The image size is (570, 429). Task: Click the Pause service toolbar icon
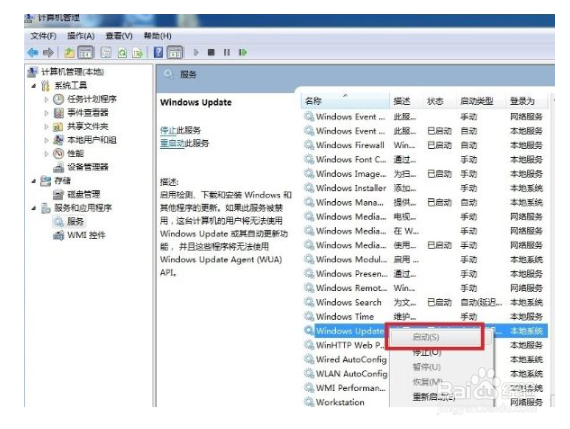(227, 52)
